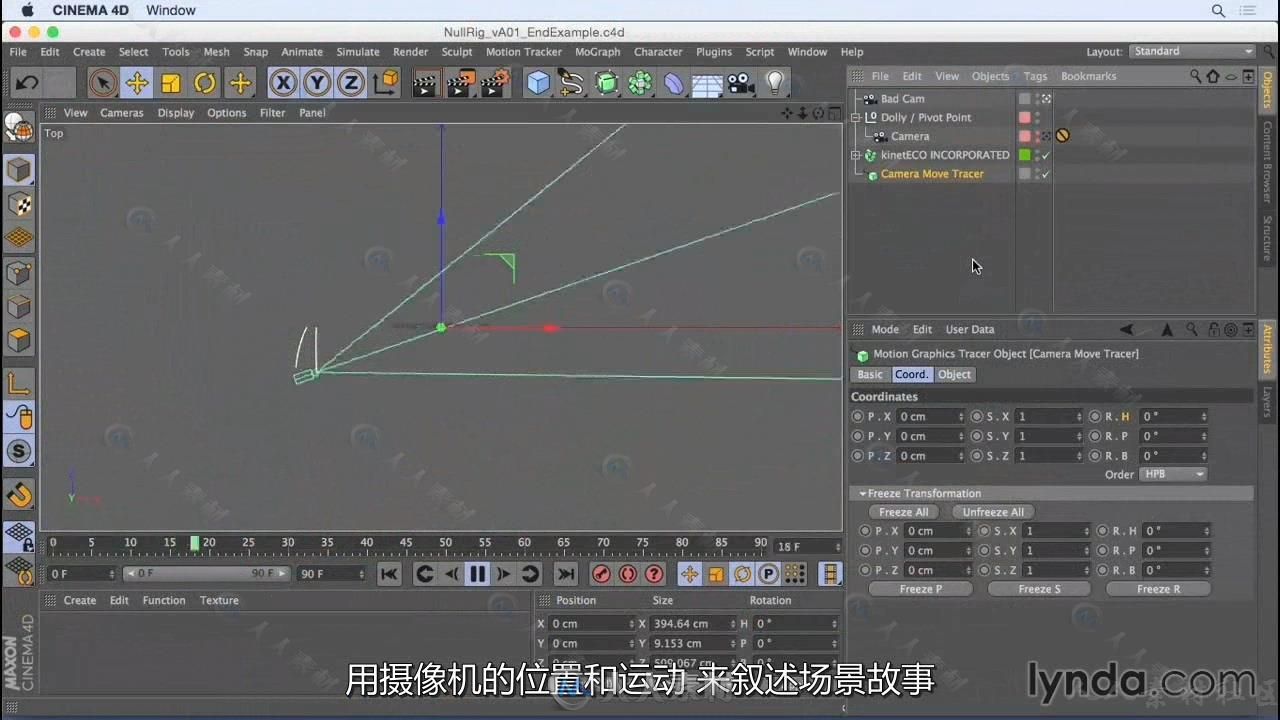
Task: Select the Bad Cam object
Action: (902, 99)
